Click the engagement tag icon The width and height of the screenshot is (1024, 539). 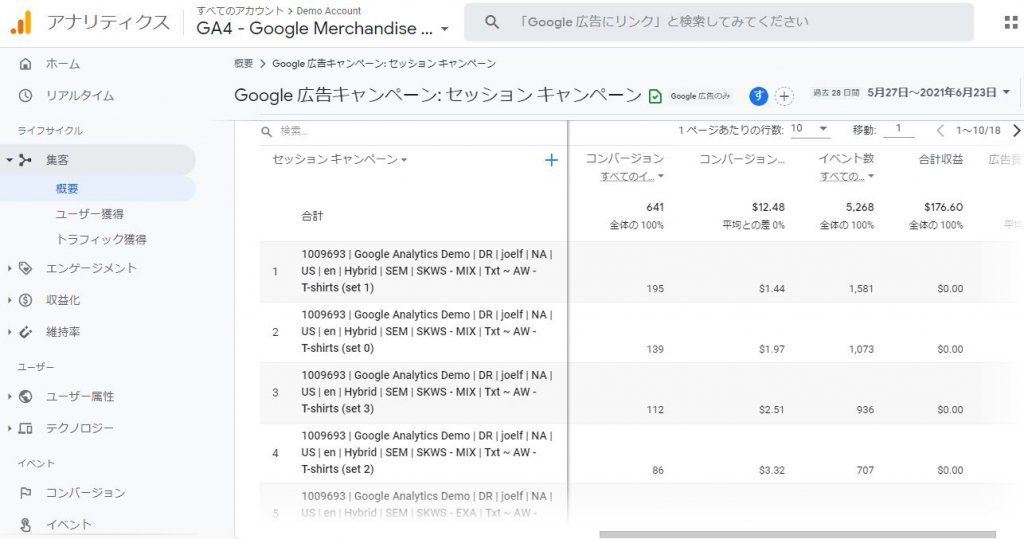tap(25, 269)
